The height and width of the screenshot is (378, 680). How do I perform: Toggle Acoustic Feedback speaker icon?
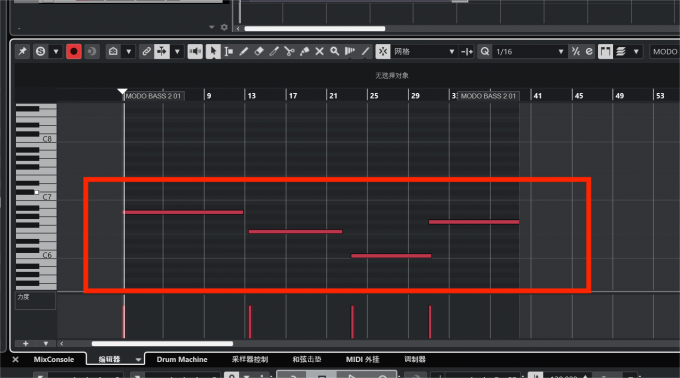click(195, 52)
